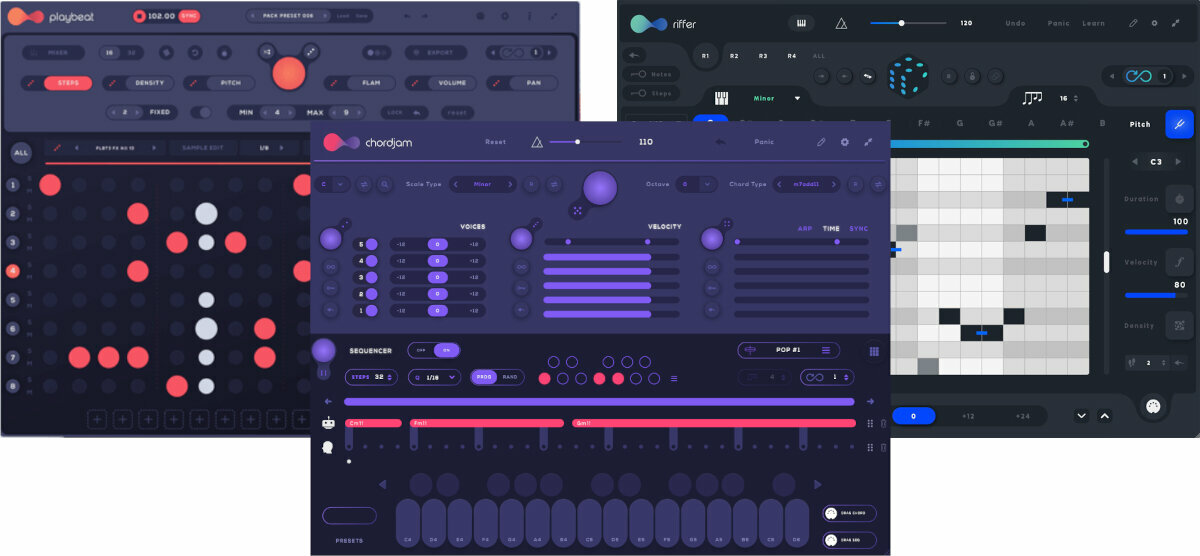Viewport: 1200px width, 556px height.
Task: Toggle the SYNC button in Playbeat
Action: click(x=189, y=16)
